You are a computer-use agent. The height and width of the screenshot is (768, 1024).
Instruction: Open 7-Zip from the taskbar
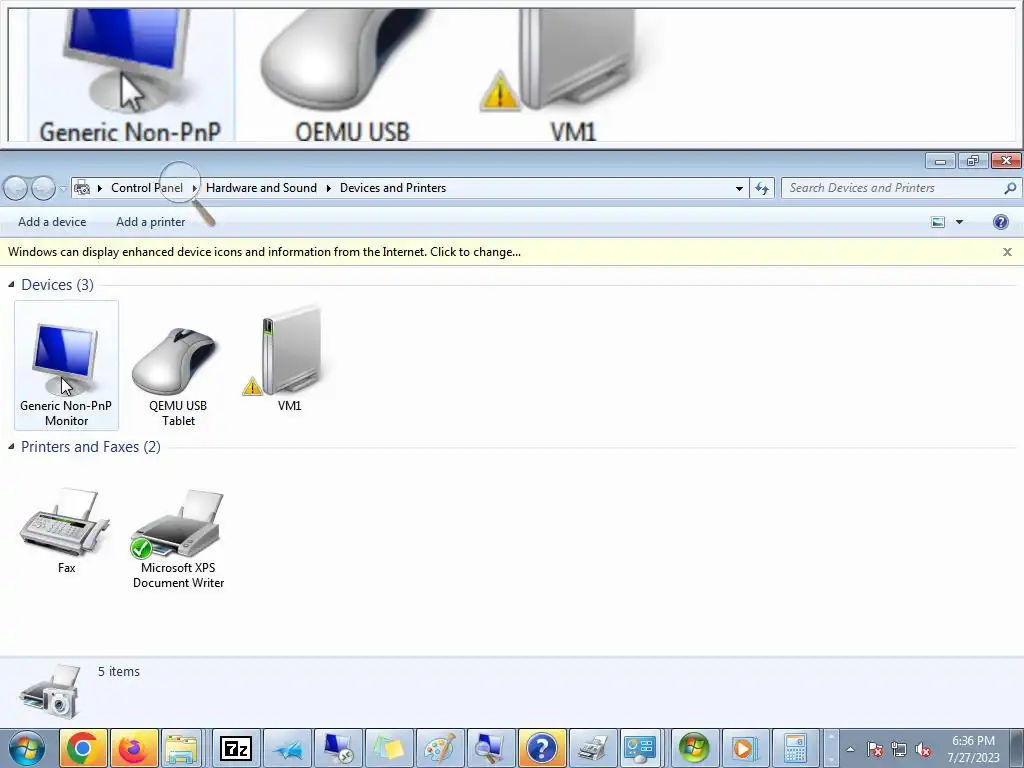click(x=235, y=748)
